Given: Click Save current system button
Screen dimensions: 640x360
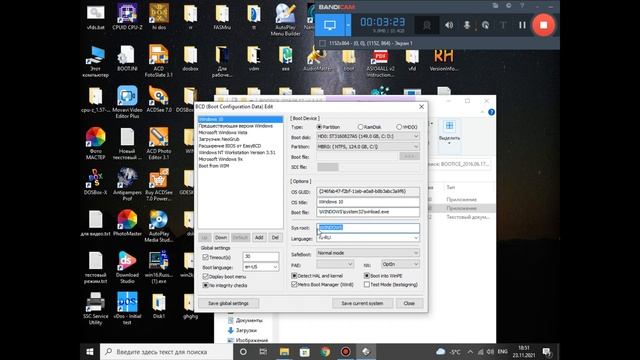Looking at the screenshot, I should point(362,303).
